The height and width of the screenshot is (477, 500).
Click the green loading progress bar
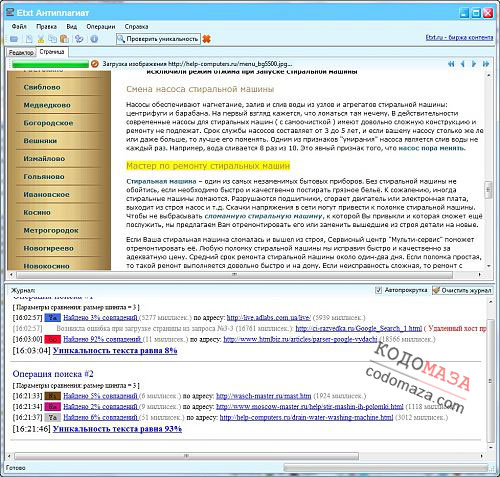coord(50,64)
